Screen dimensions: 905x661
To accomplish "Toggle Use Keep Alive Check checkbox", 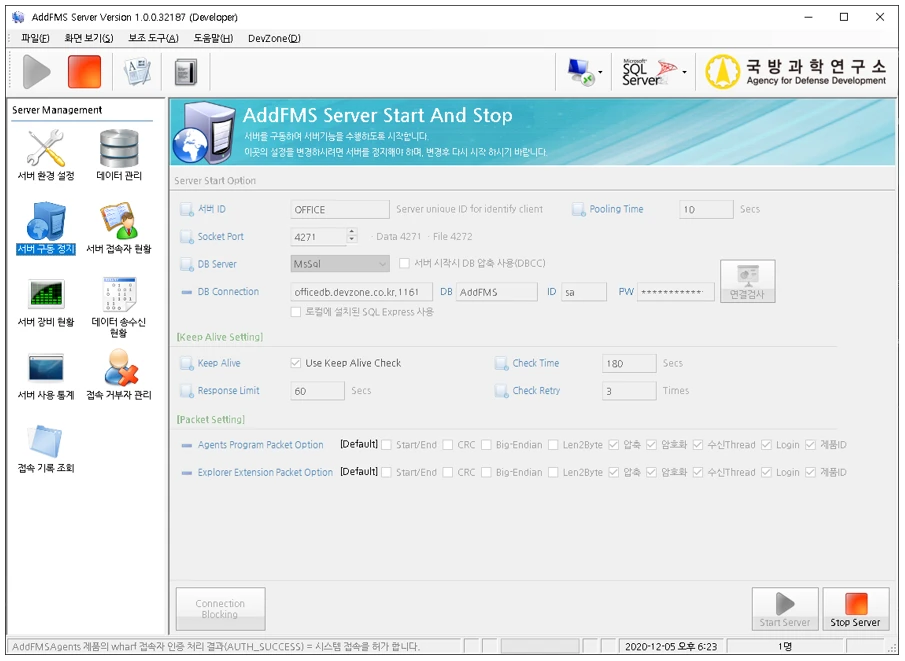I will coord(296,363).
